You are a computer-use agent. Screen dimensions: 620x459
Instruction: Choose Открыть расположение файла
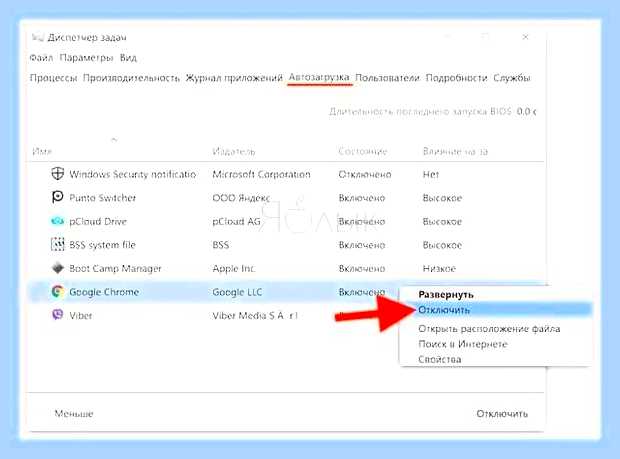[489, 329]
